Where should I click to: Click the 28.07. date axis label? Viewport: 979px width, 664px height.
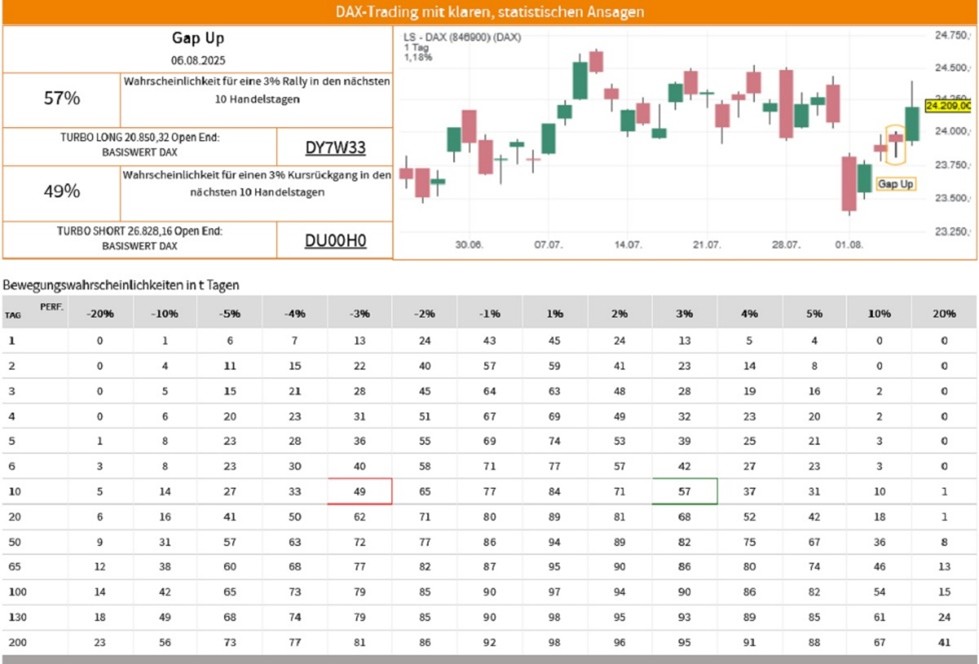click(785, 244)
